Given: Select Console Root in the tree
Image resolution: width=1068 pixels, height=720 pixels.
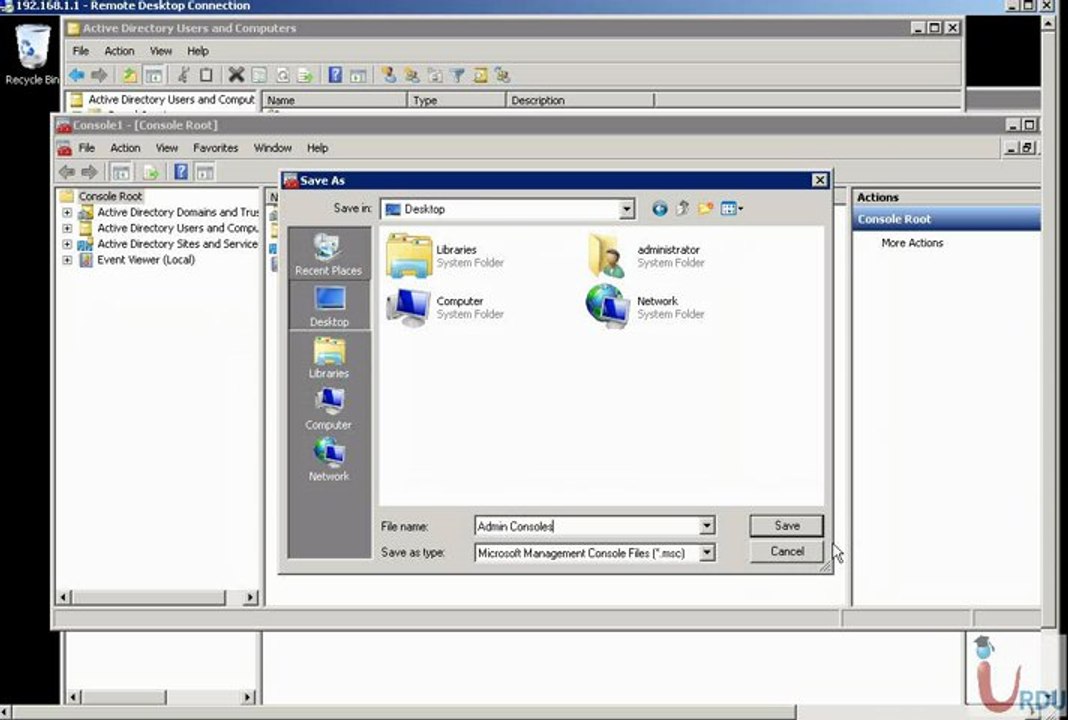Looking at the screenshot, I should pos(110,196).
